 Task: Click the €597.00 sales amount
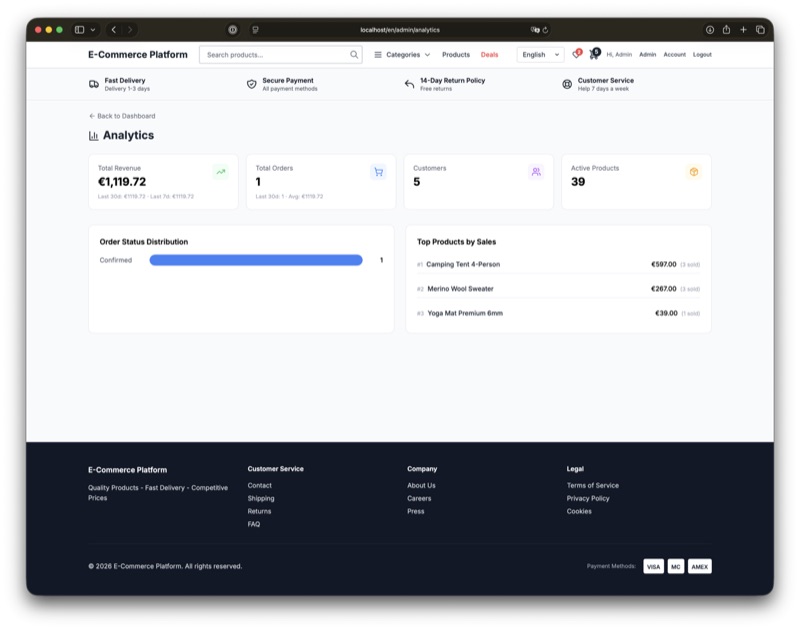tap(663, 264)
